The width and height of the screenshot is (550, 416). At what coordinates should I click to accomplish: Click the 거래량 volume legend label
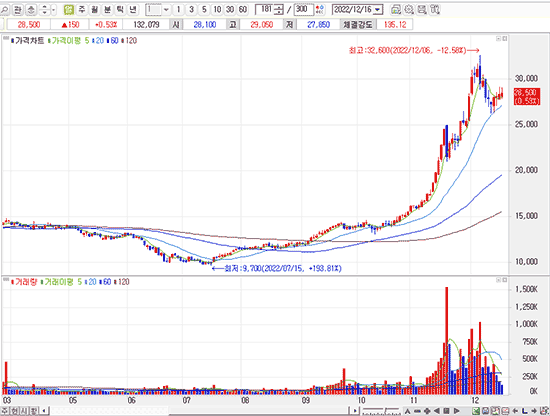point(24,282)
